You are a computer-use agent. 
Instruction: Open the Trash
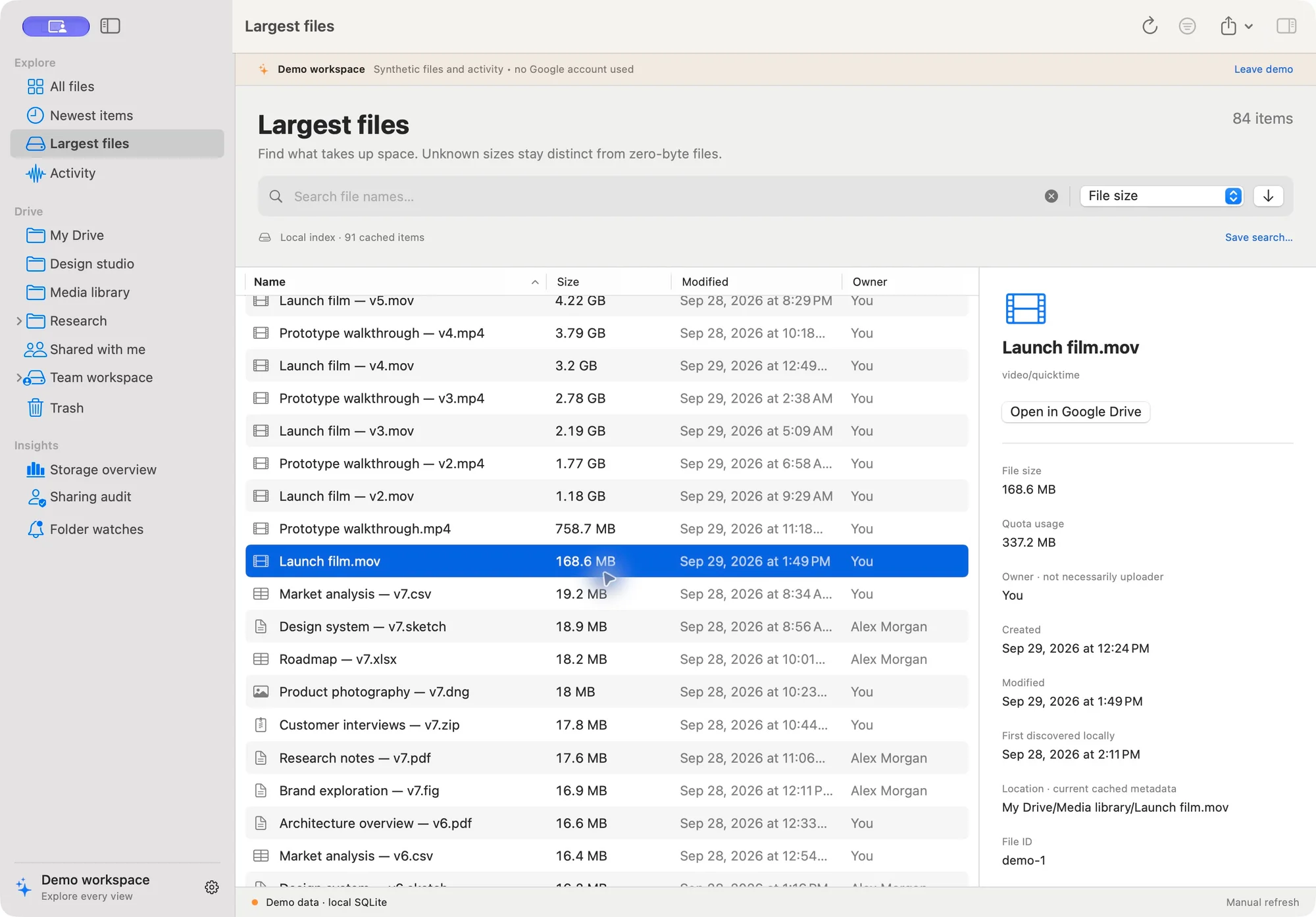117,408
